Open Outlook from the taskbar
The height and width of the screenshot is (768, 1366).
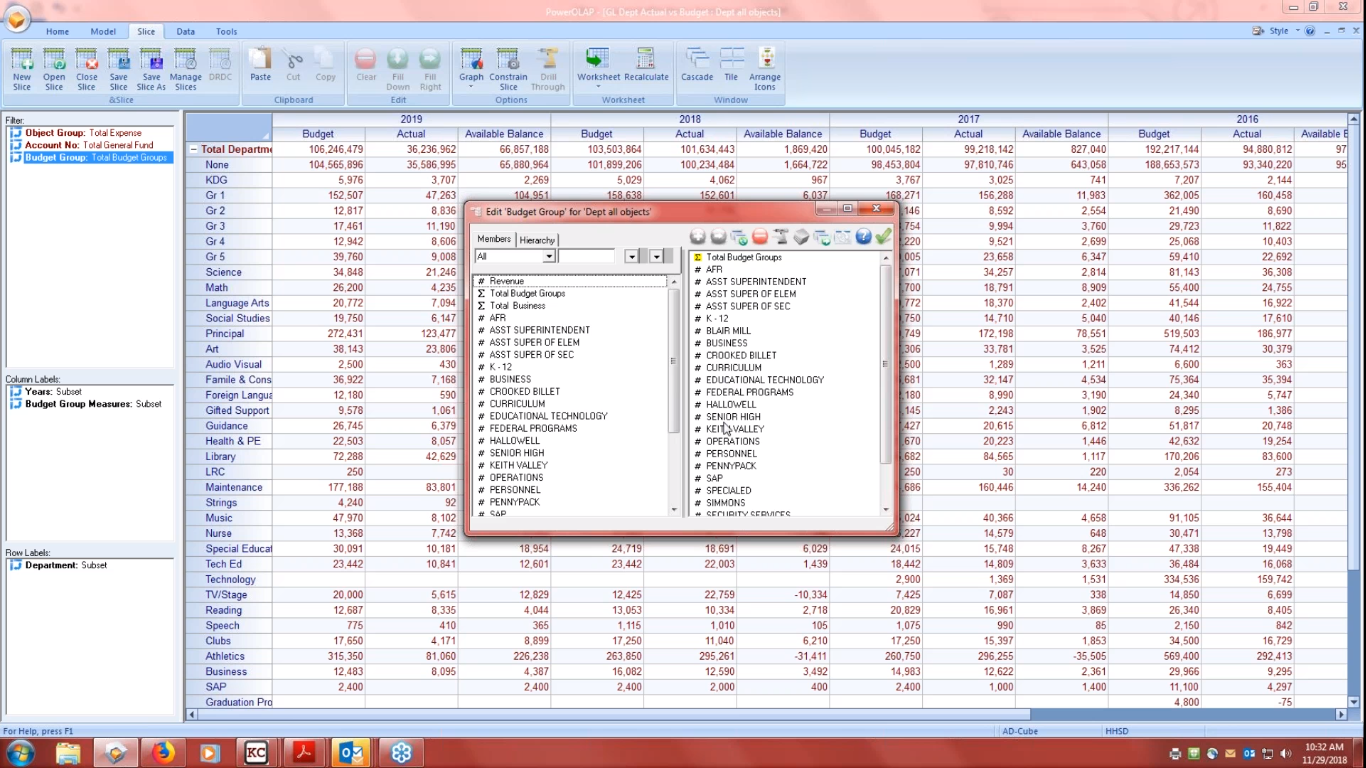(x=350, y=752)
